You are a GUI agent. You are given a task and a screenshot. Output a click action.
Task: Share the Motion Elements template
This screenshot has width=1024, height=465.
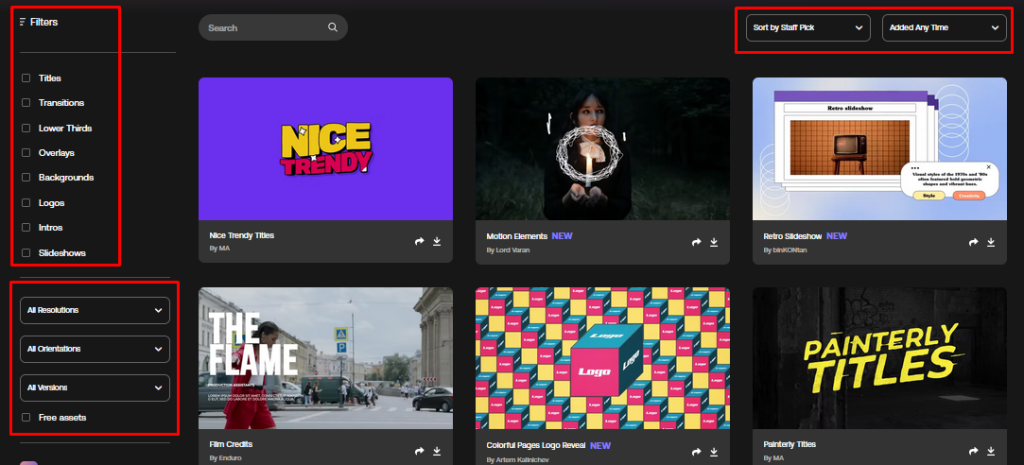pos(696,242)
